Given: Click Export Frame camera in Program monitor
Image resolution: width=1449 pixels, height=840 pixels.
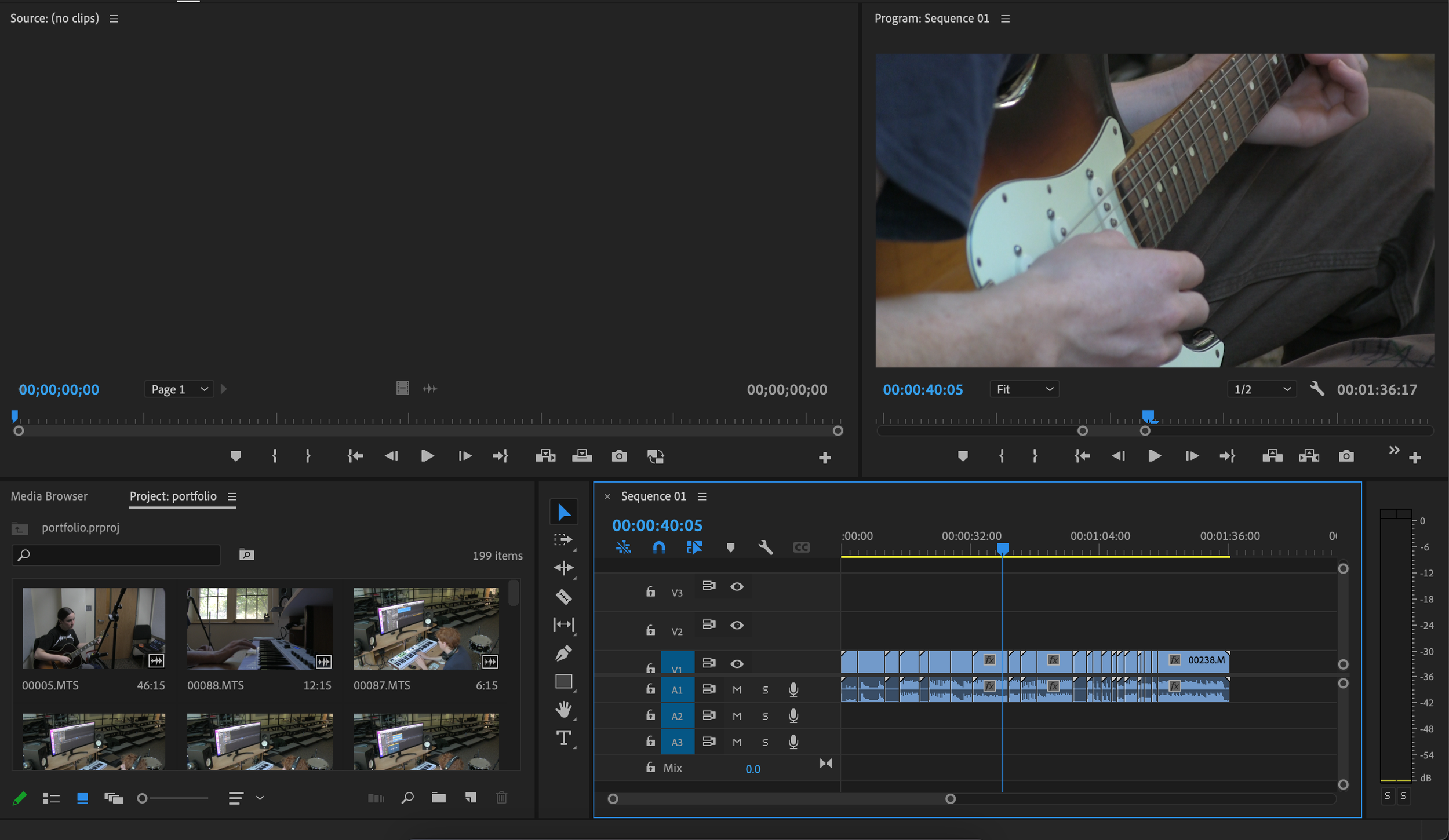Looking at the screenshot, I should pyautogui.click(x=1346, y=456).
